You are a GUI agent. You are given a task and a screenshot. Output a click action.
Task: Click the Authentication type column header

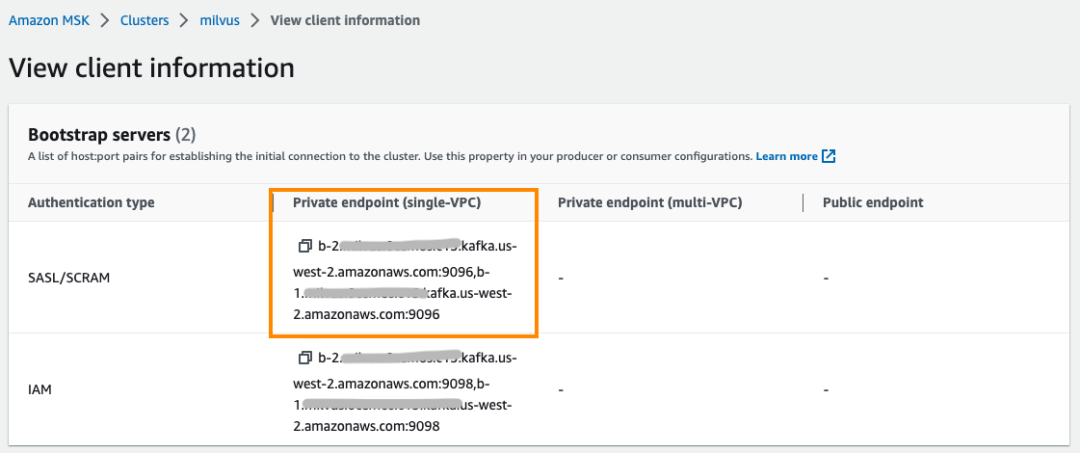[x=91, y=202]
